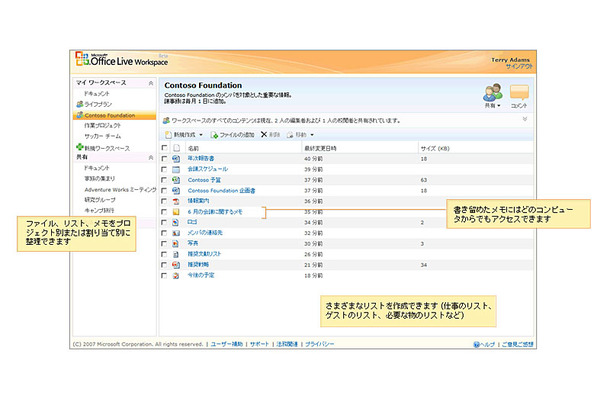Click the file type column header icon
The height and width of the screenshot is (400, 610).
(x=176, y=148)
